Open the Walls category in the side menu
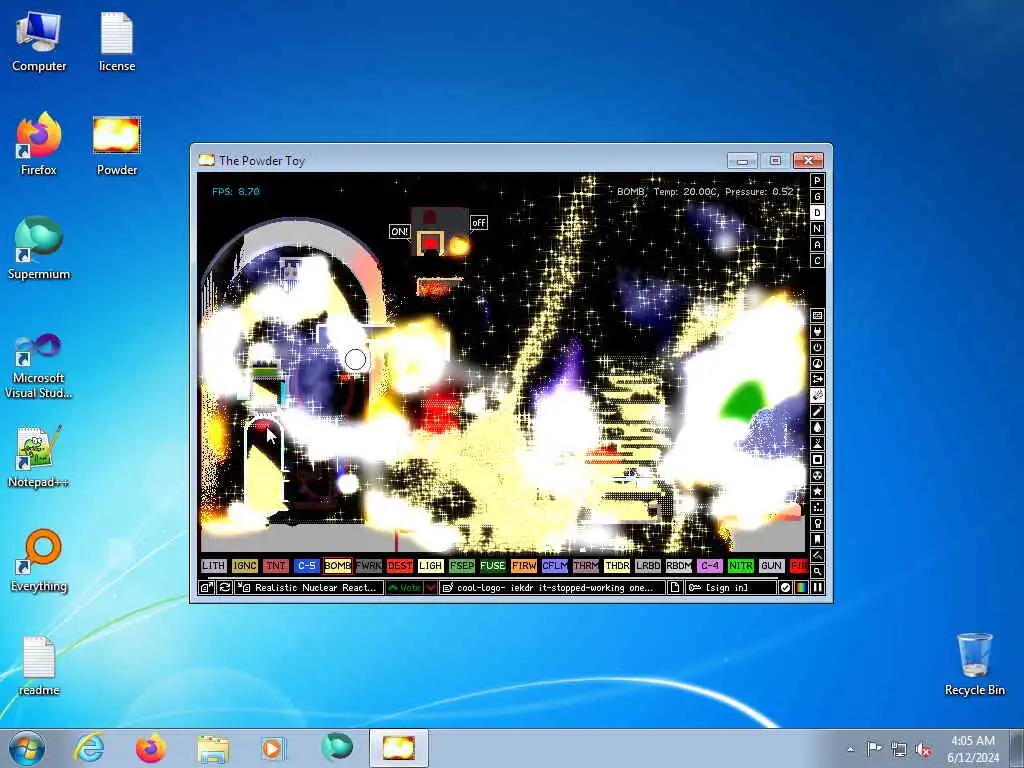The width and height of the screenshot is (1024, 768). (817, 315)
